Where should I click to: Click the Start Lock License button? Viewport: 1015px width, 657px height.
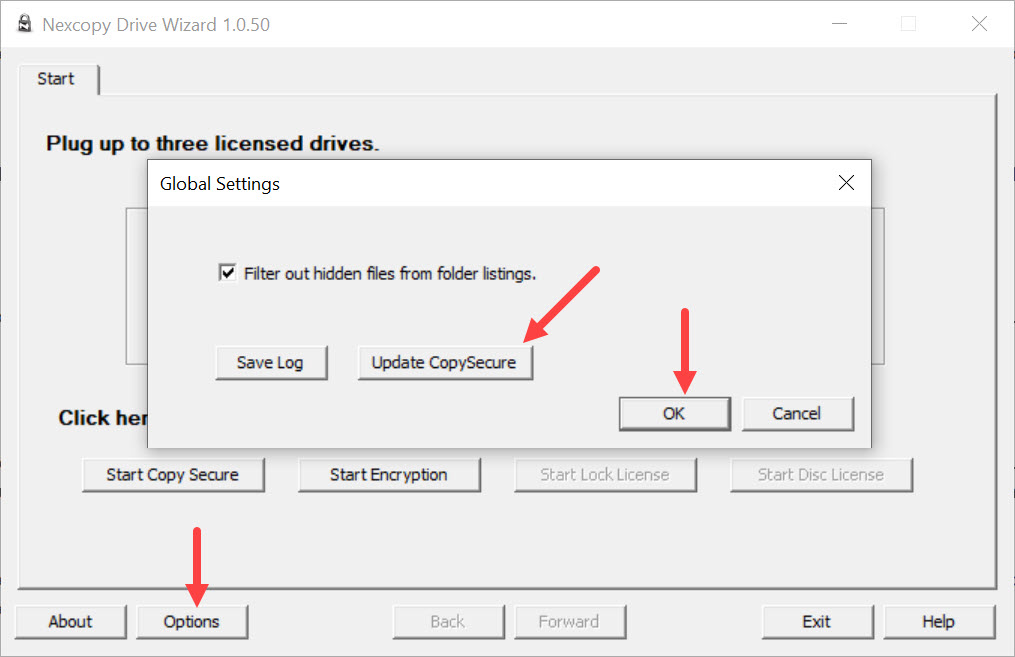click(604, 475)
